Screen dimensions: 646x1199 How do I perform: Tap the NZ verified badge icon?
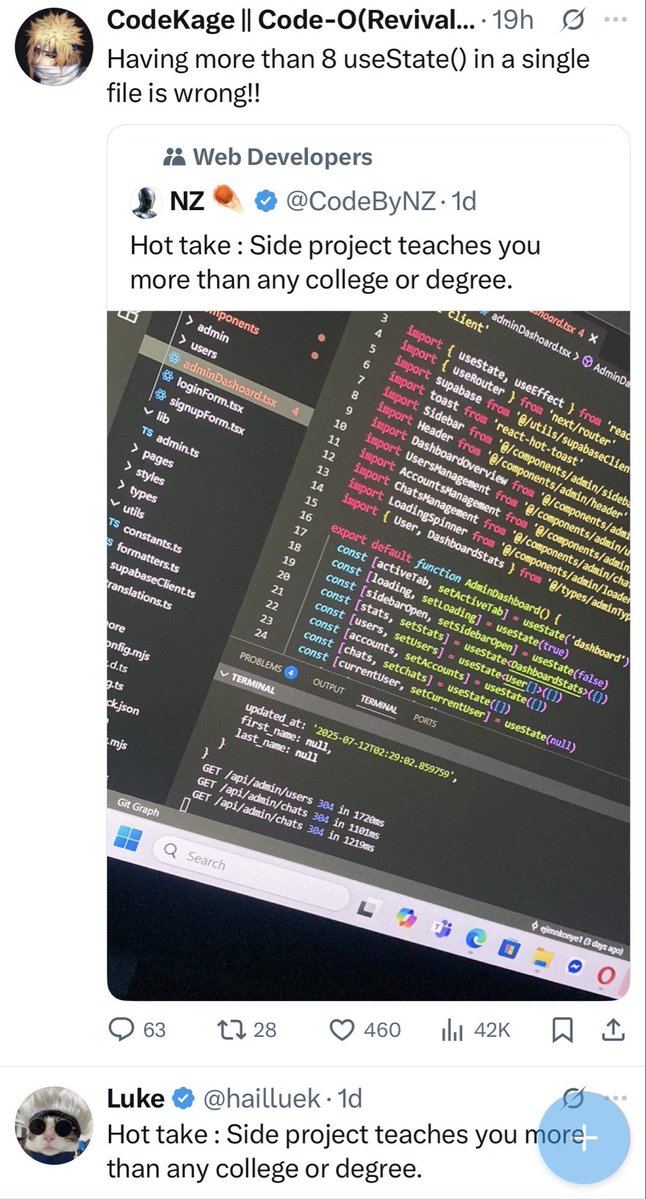[266, 201]
